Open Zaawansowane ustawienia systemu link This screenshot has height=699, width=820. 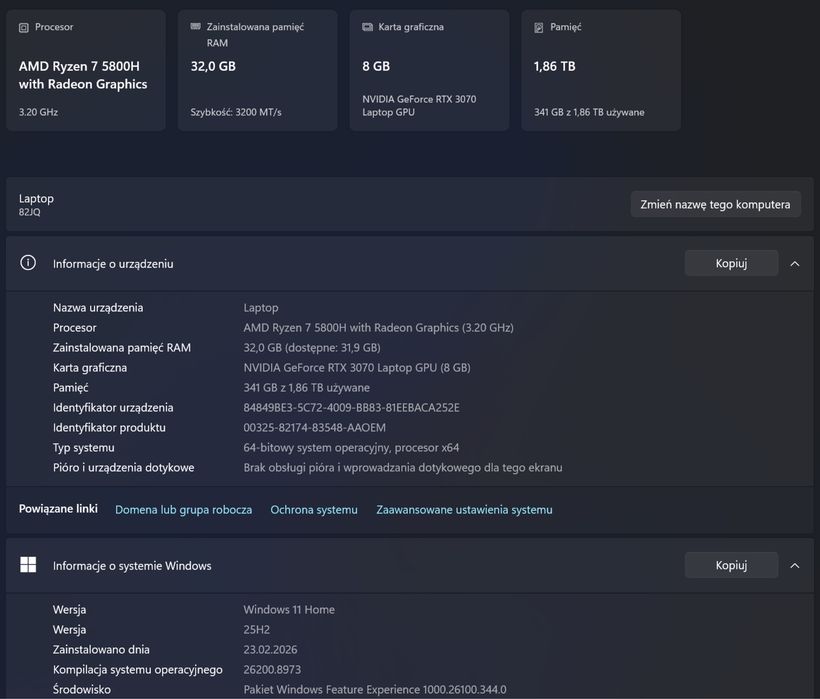coord(464,510)
